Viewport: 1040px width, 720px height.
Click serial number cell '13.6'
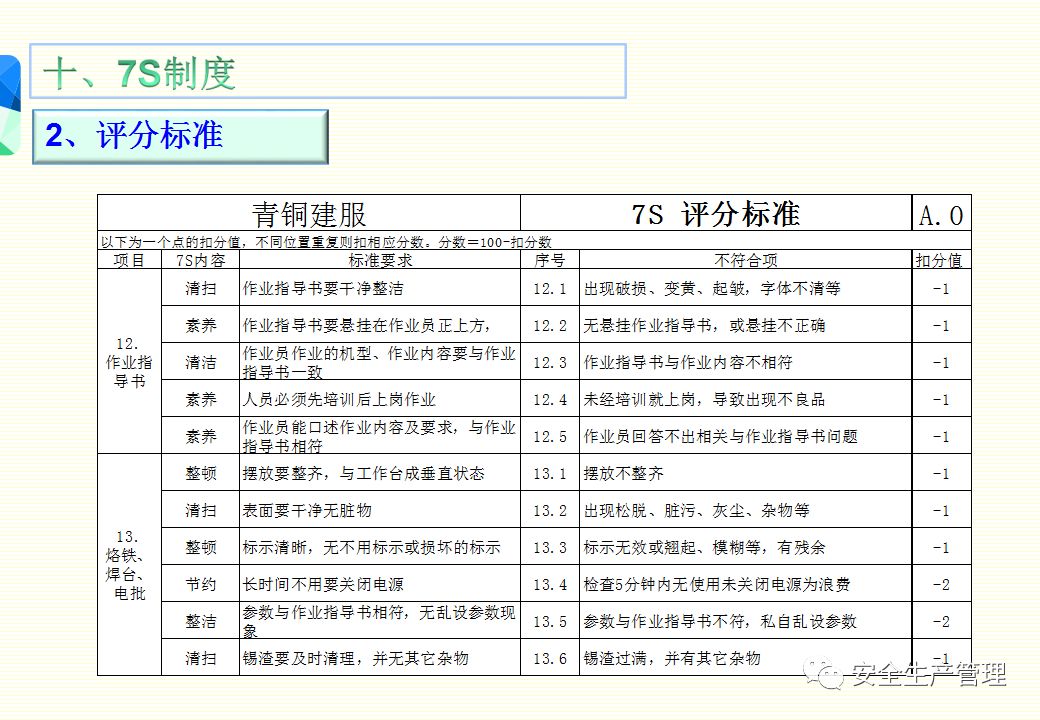coord(550,659)
